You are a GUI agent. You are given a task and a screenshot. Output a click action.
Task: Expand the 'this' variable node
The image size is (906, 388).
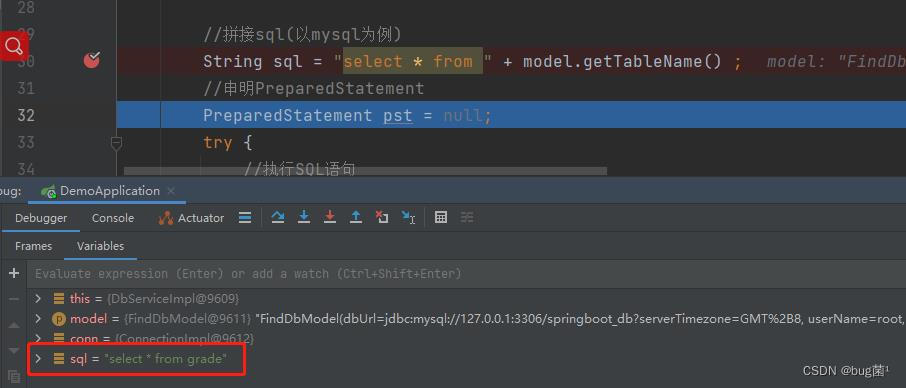[x=38, y=299]
